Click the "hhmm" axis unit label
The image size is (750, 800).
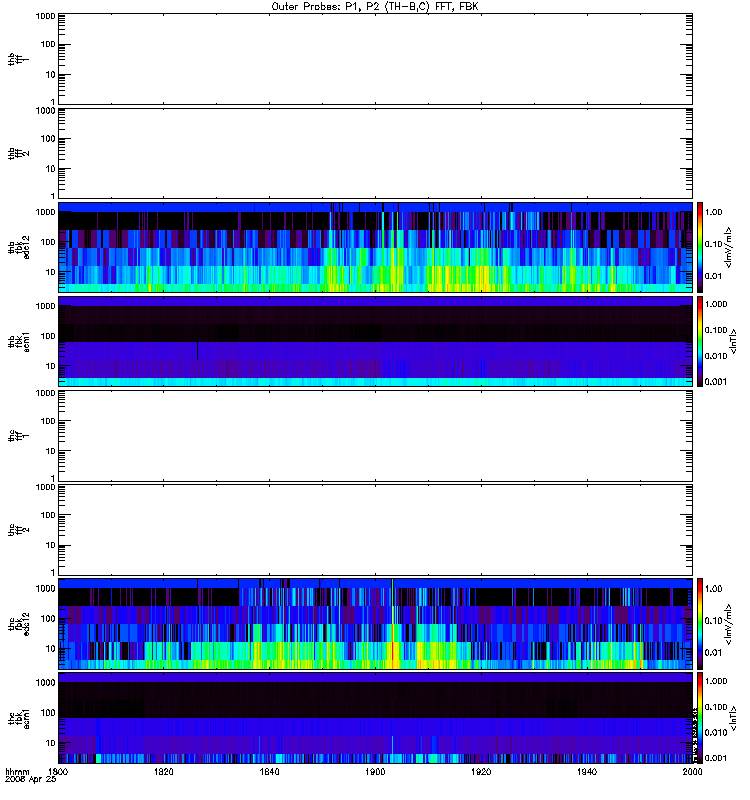[x=17, y=771]
